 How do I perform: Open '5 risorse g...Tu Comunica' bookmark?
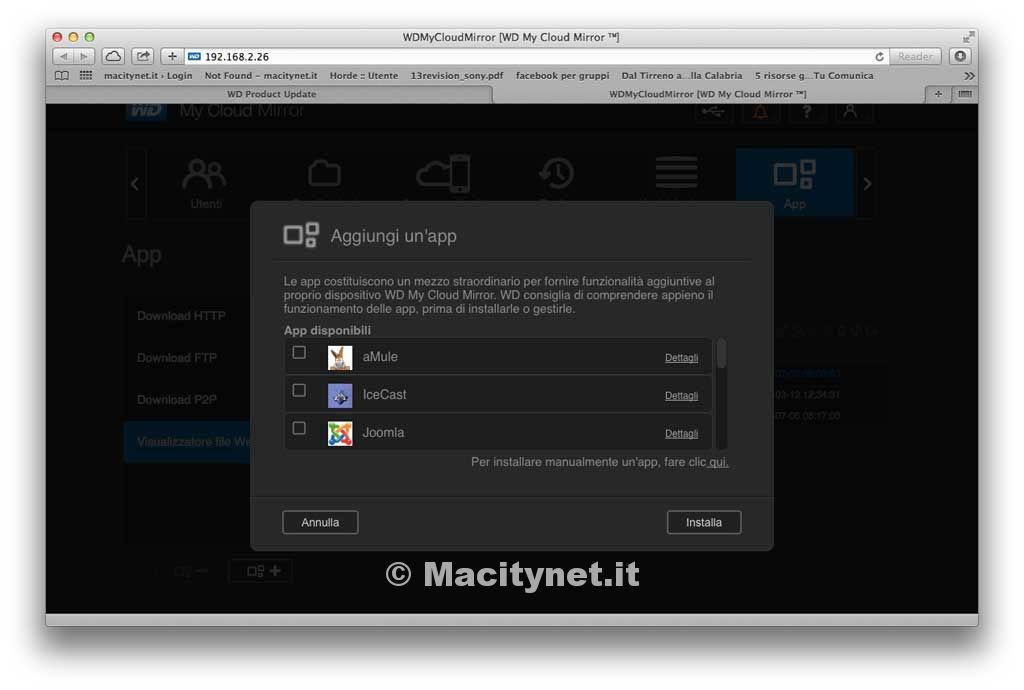[814, 76]
